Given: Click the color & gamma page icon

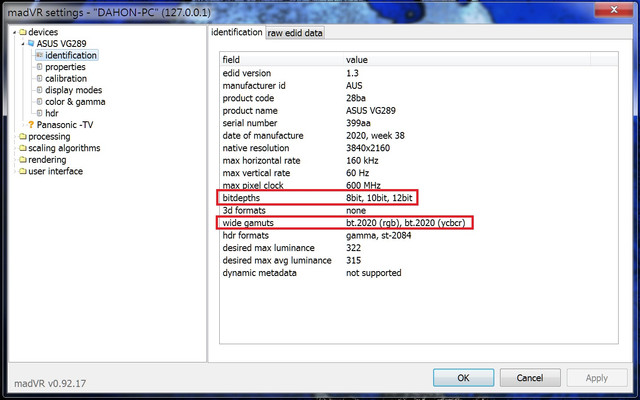Looking at the screenshot, I should [x=40, y=102].
